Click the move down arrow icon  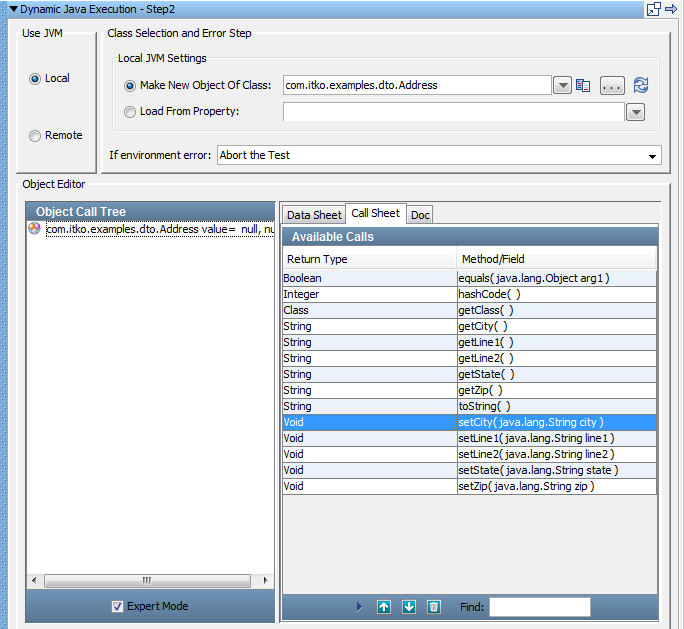point(408,607)
